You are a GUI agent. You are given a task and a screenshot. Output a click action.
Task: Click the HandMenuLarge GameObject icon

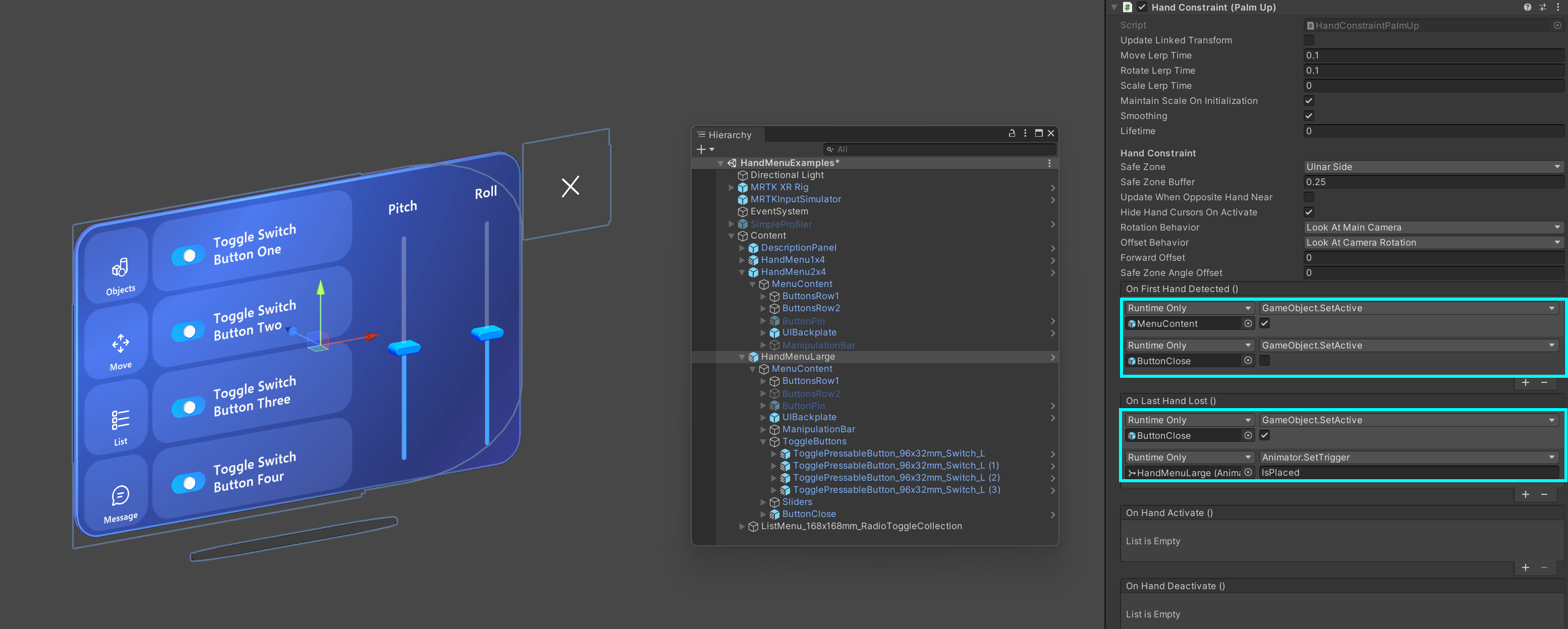point(752,356)
